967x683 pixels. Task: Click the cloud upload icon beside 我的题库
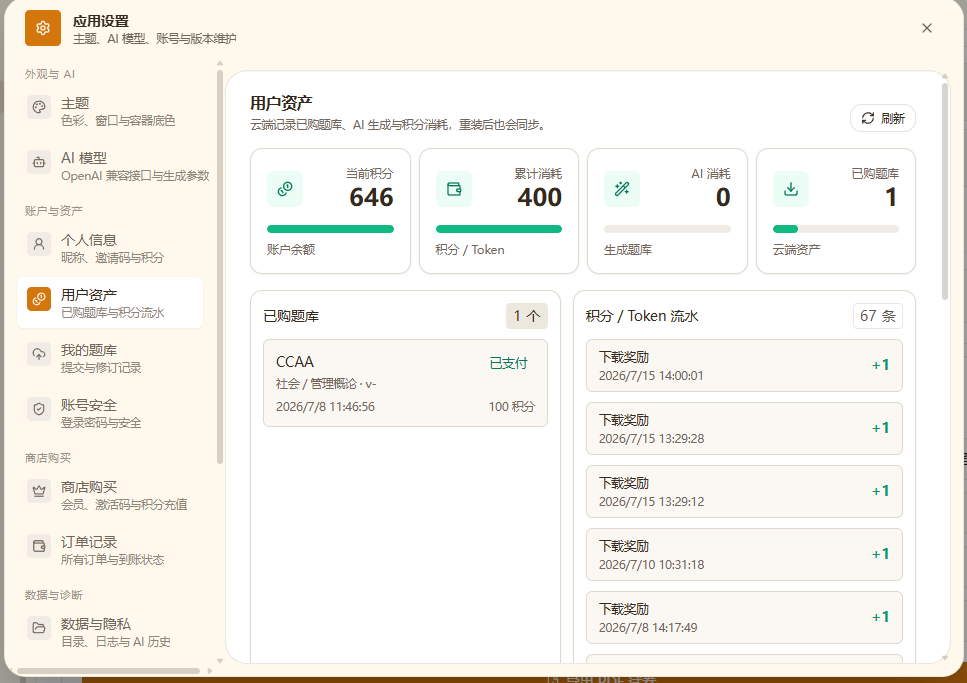point(39,354)
